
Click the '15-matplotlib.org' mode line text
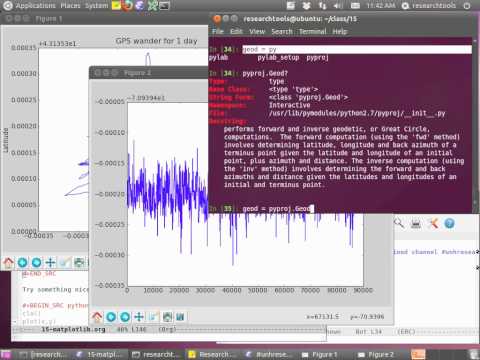point(73,329)
